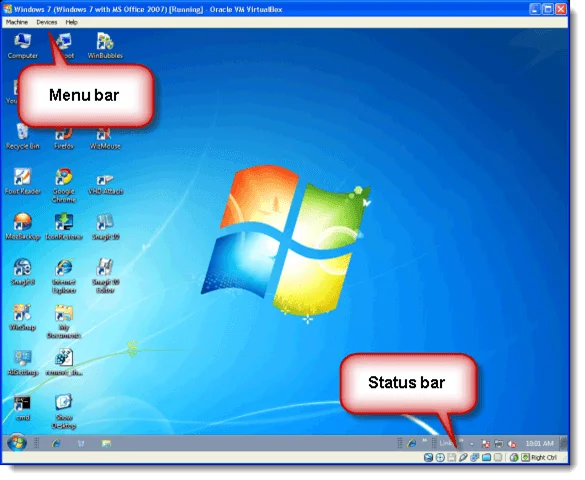The width and height of the screenshot is (585, 480).
Task: Launch Internet Explorer pinned beside Start
Action: 56,443
